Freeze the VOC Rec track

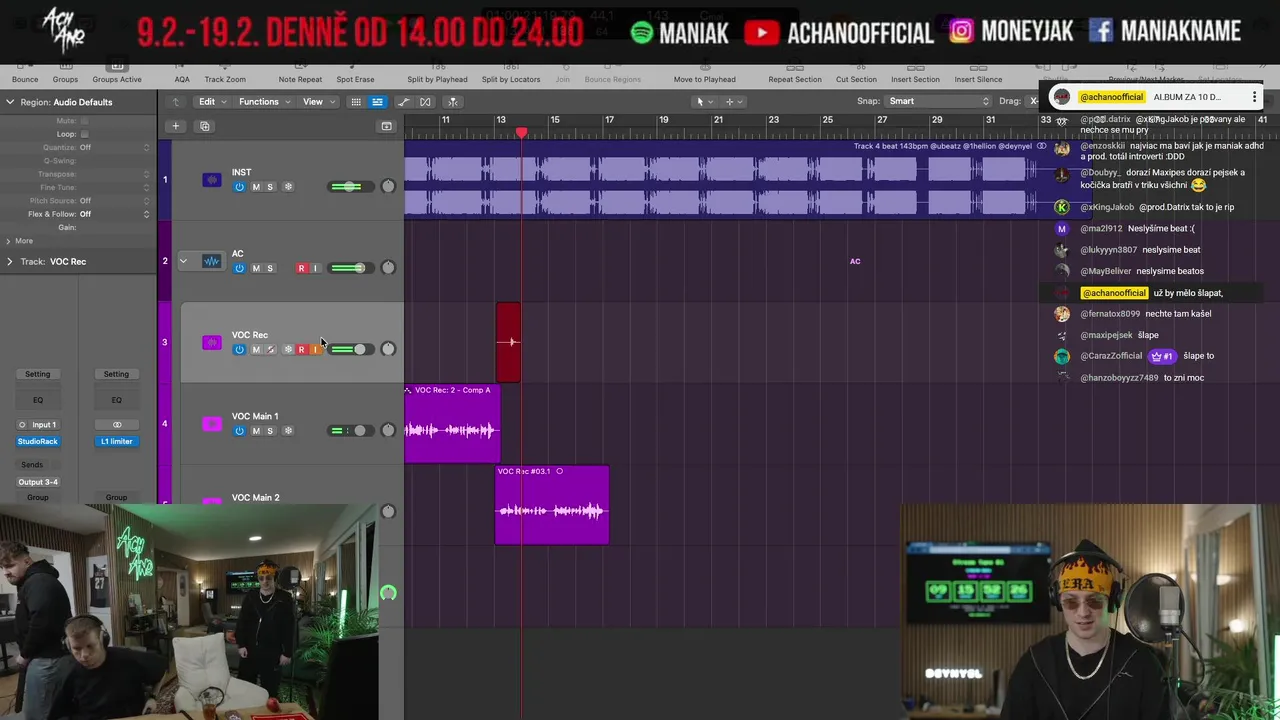[288, 349]
